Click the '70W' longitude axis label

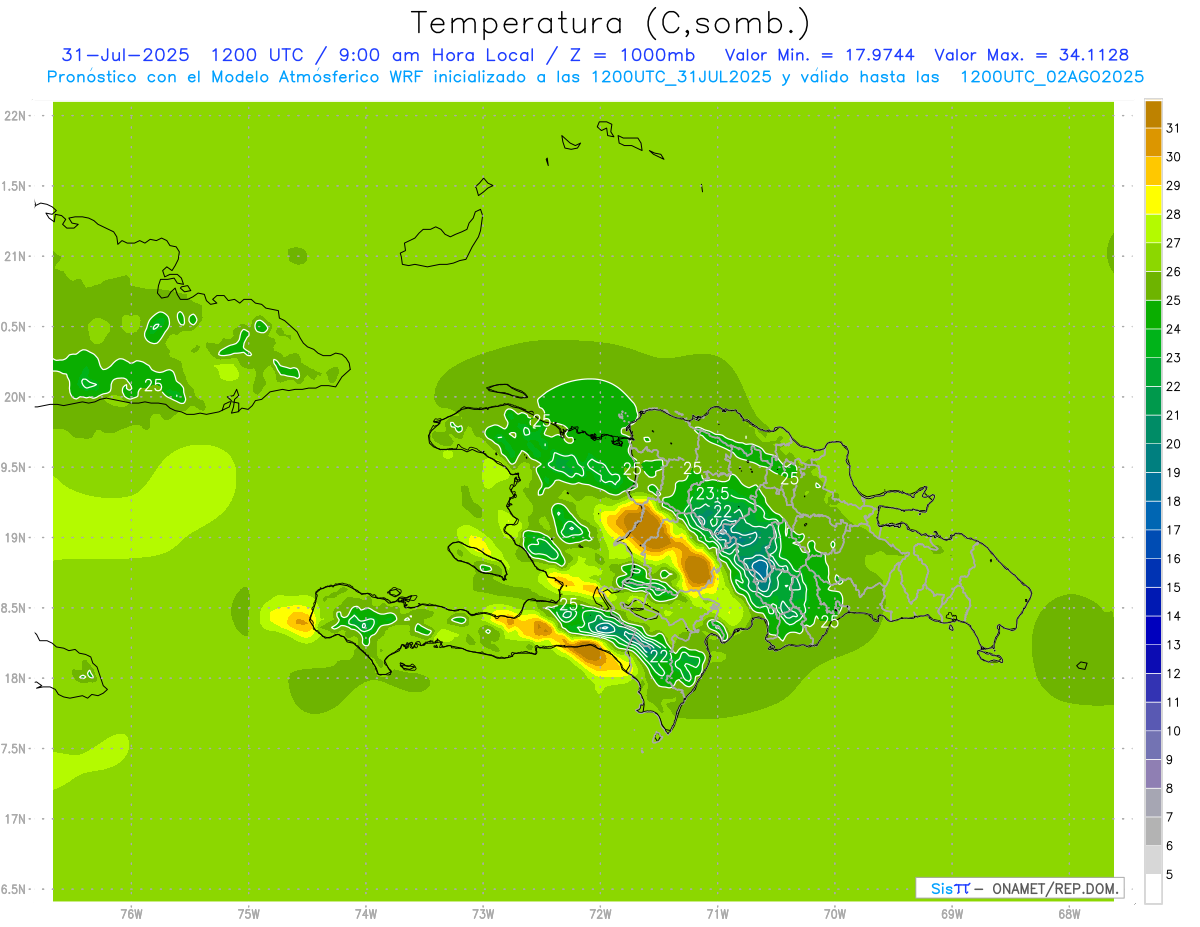(835, 913)
